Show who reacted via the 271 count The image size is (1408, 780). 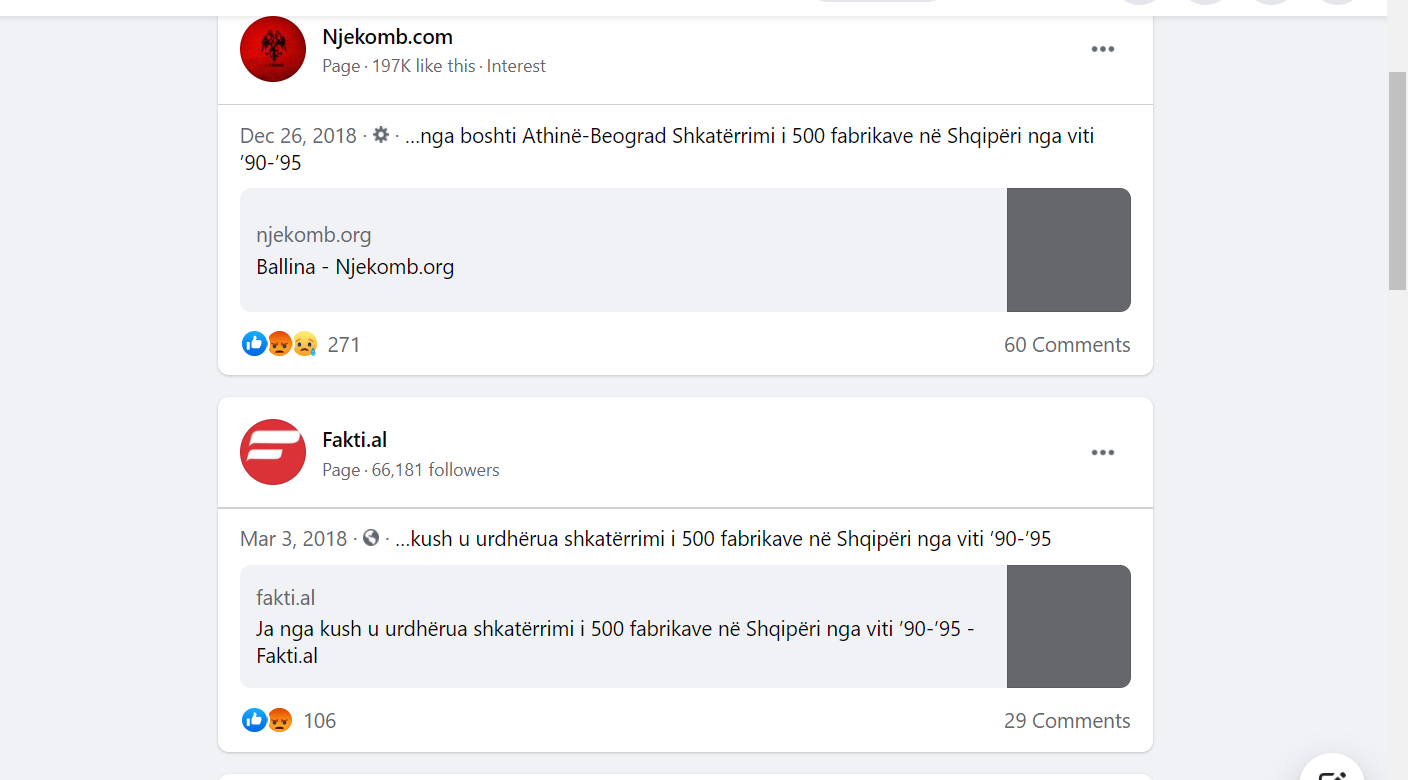pos(344,345)
